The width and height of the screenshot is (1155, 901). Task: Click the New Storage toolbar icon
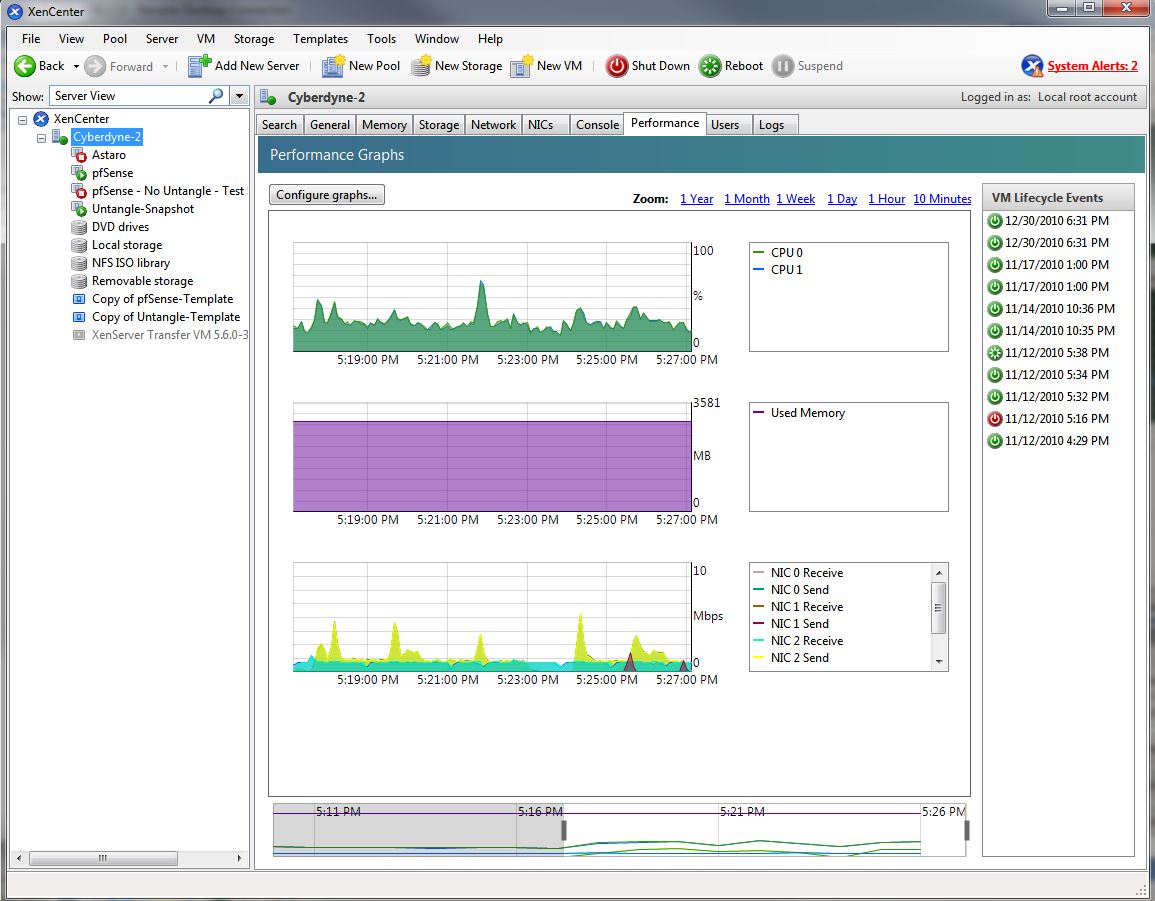pyautogui.click(x=421, y=66)
